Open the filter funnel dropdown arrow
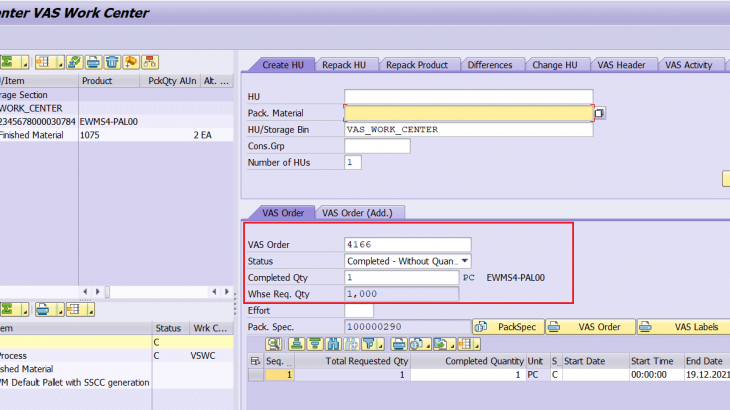Screen dimensions: 730x410 pyautogui.click(x=381, y=345)
